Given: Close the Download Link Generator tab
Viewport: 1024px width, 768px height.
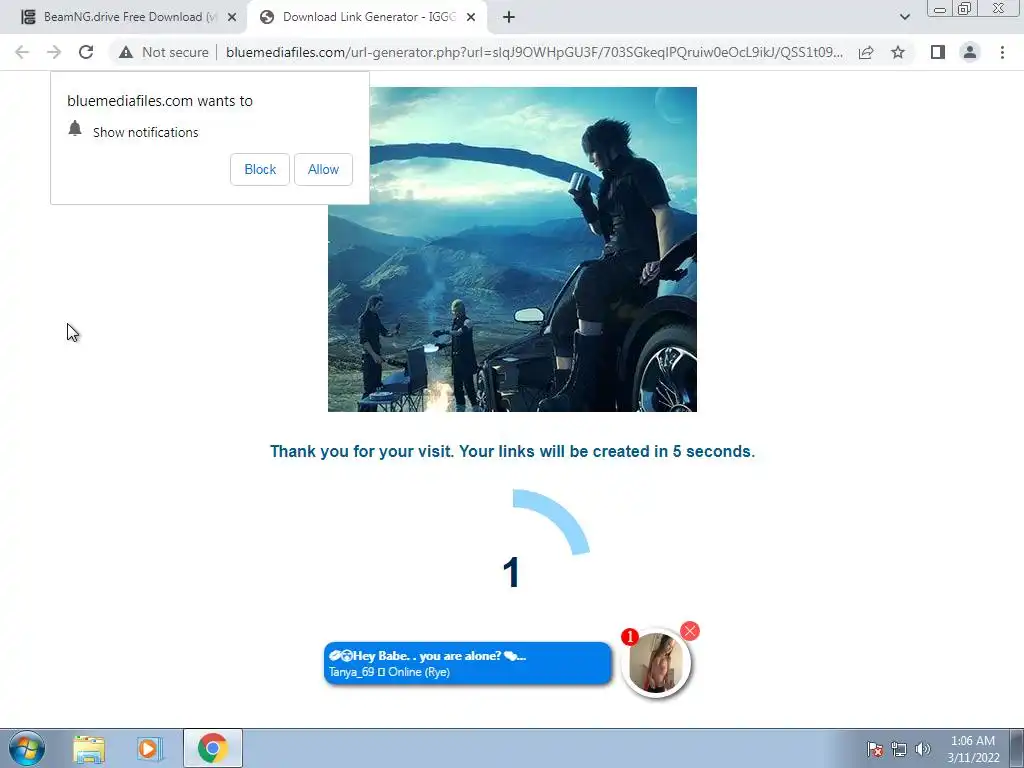Looking at the screenshot, I should (471, 17).
